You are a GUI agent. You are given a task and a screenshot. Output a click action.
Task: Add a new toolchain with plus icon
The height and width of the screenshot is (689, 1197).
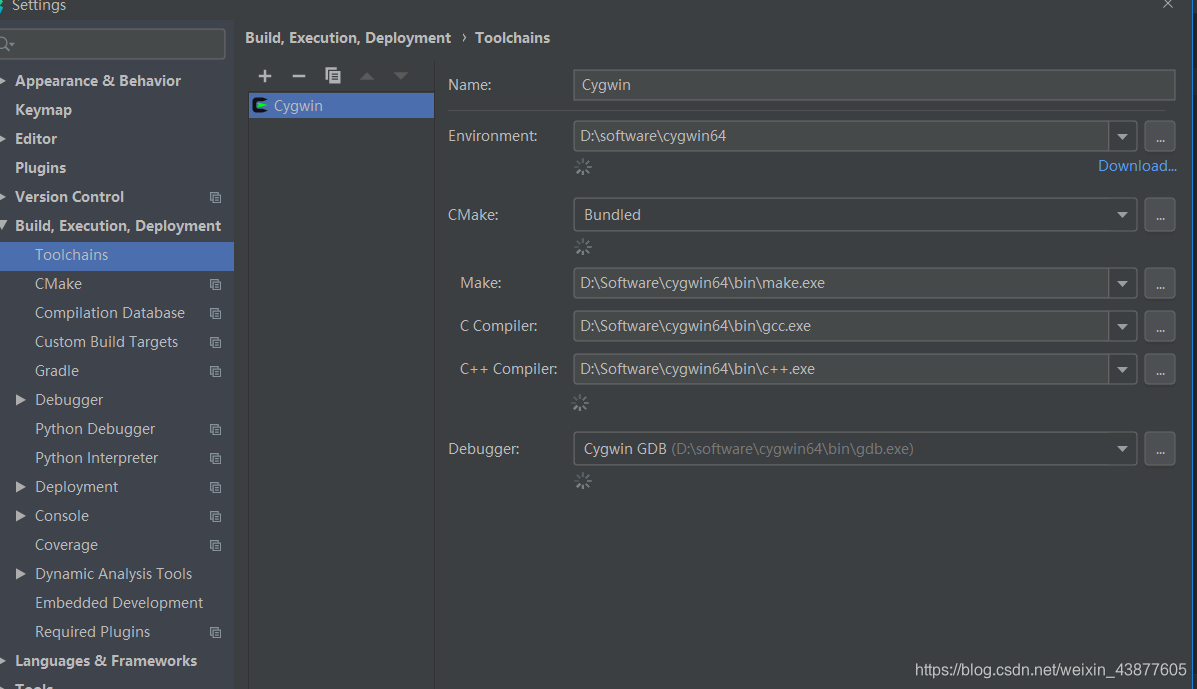click(265, 76)
